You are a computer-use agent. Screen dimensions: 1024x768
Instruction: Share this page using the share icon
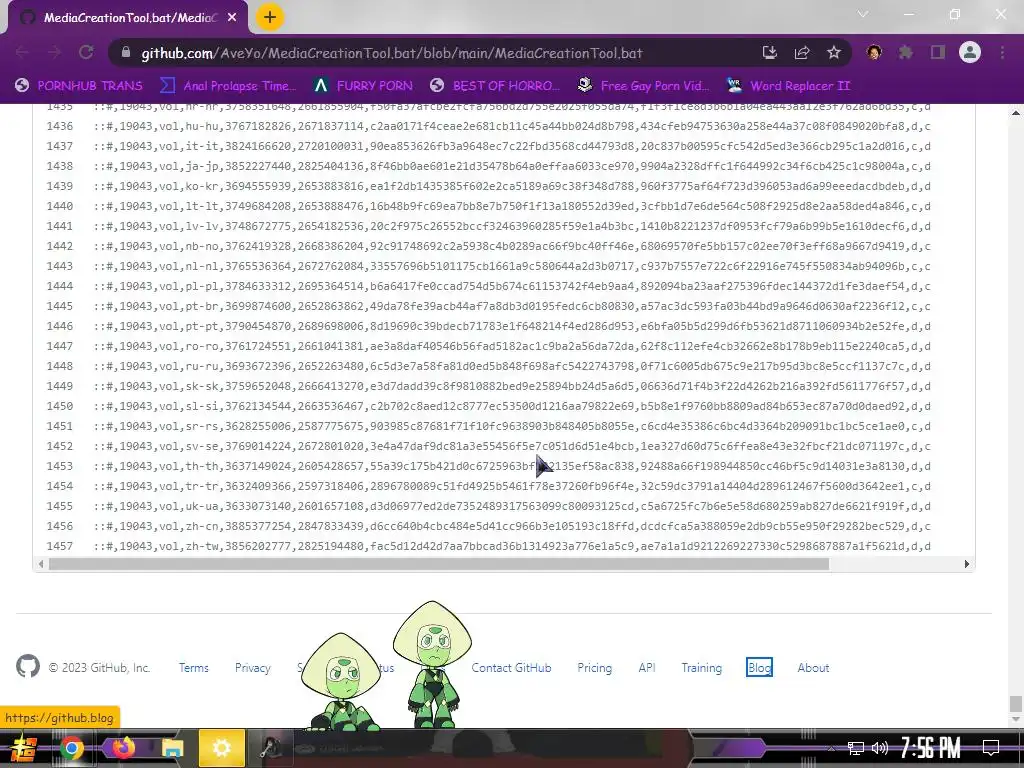[x=802, y=53]
